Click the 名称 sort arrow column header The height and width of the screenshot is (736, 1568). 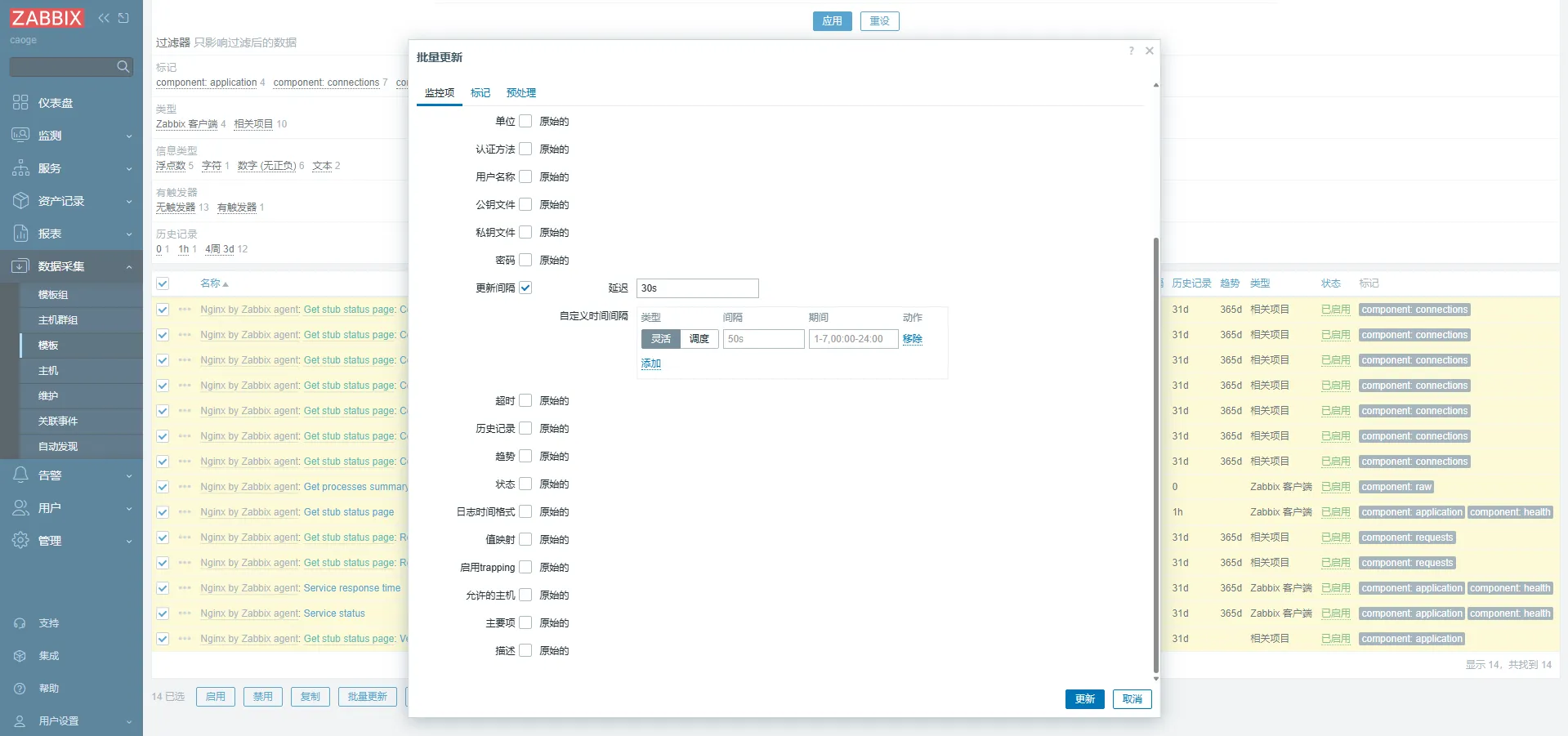[x=214, y=283]
